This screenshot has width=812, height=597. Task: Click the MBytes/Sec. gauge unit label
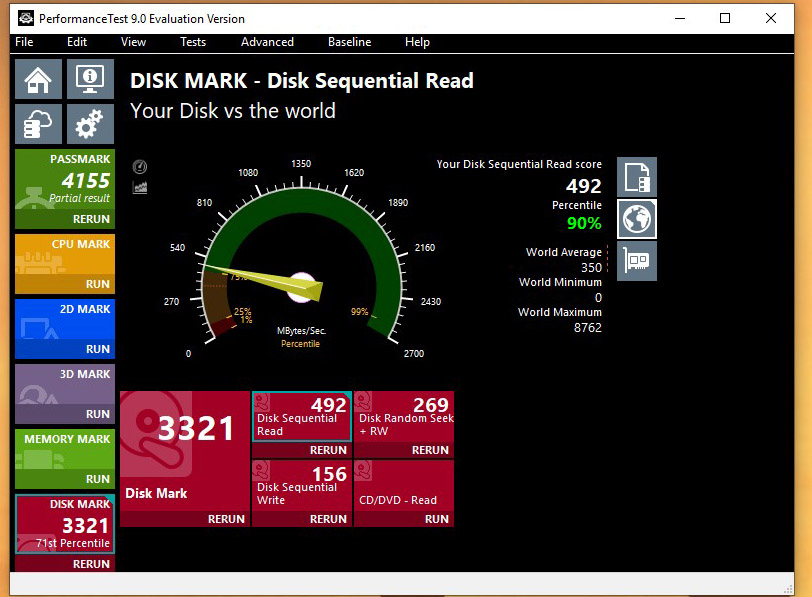[x=301, y=331]
